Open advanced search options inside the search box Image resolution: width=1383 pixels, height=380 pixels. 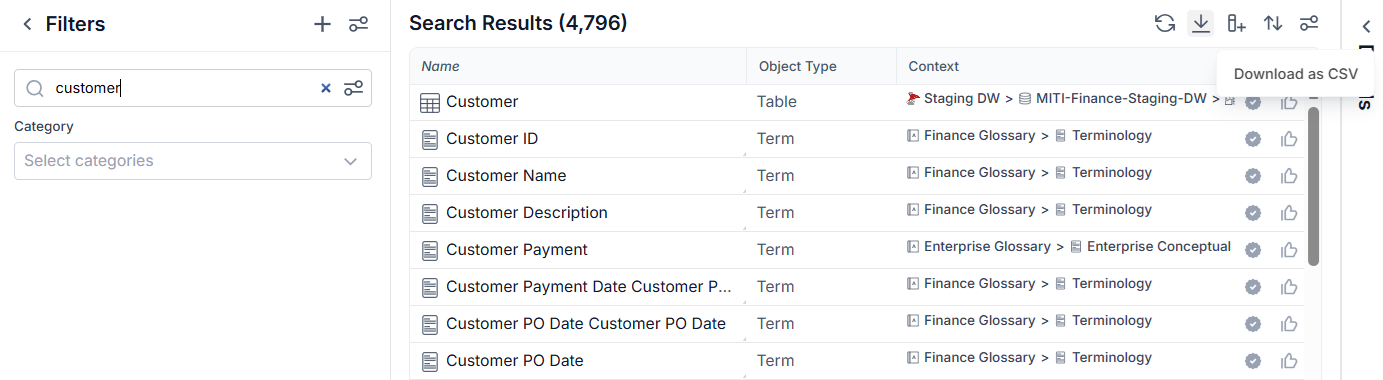click(353, 88)
